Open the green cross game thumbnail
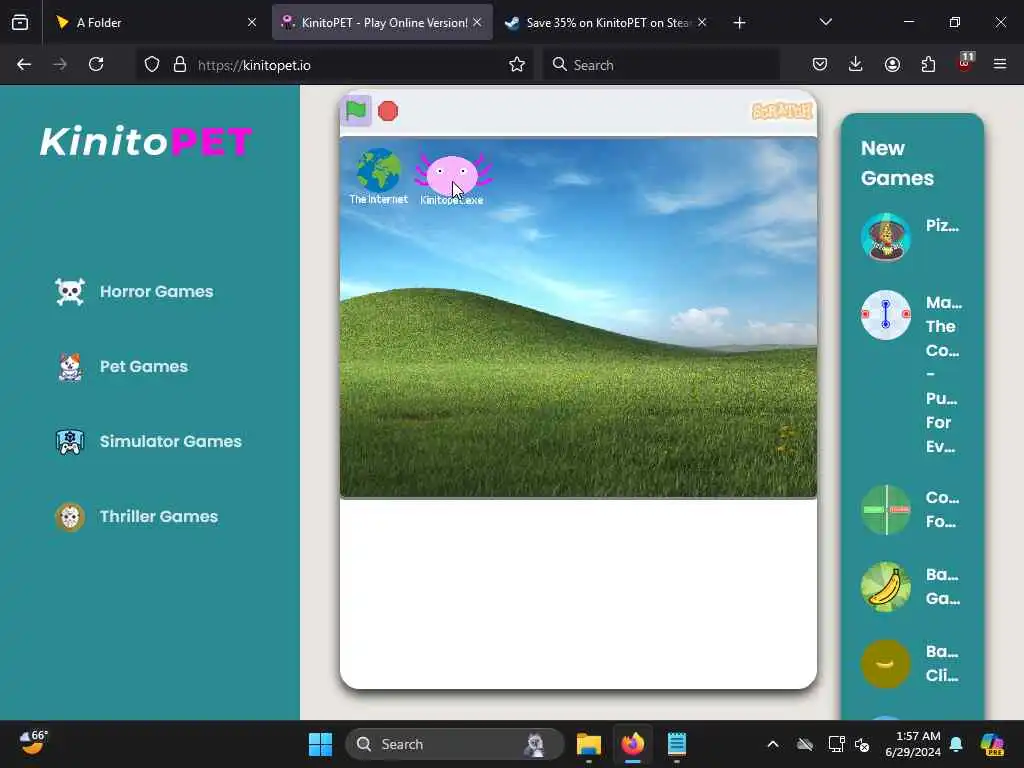The image size is (1024, 768). (x=886, y=509)
